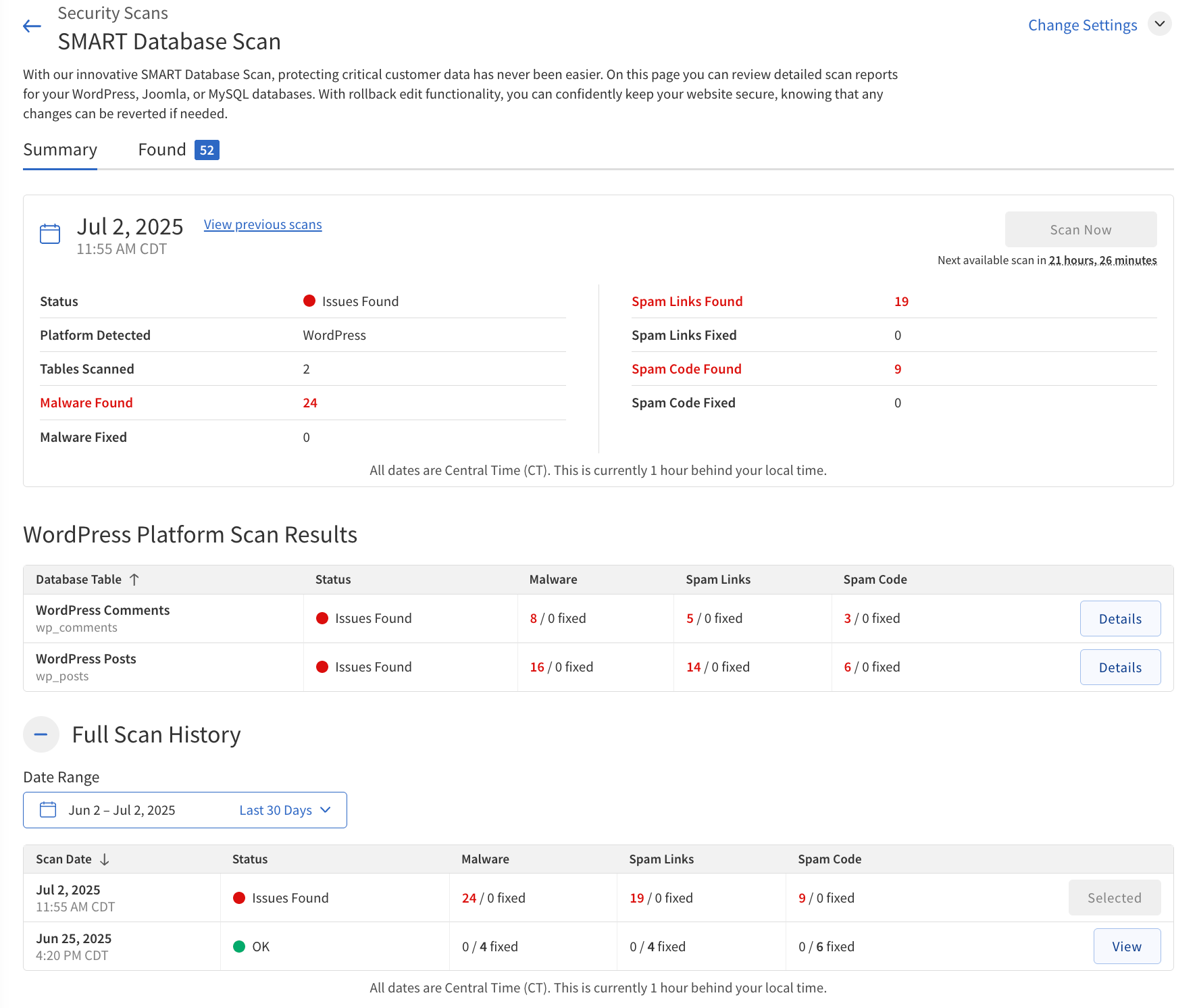Click the wp_comments table name

tap(76, 628)
